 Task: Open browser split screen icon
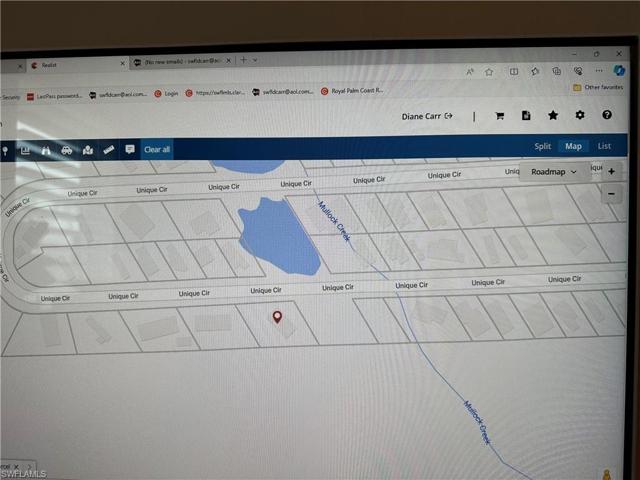tap(514, 71)
